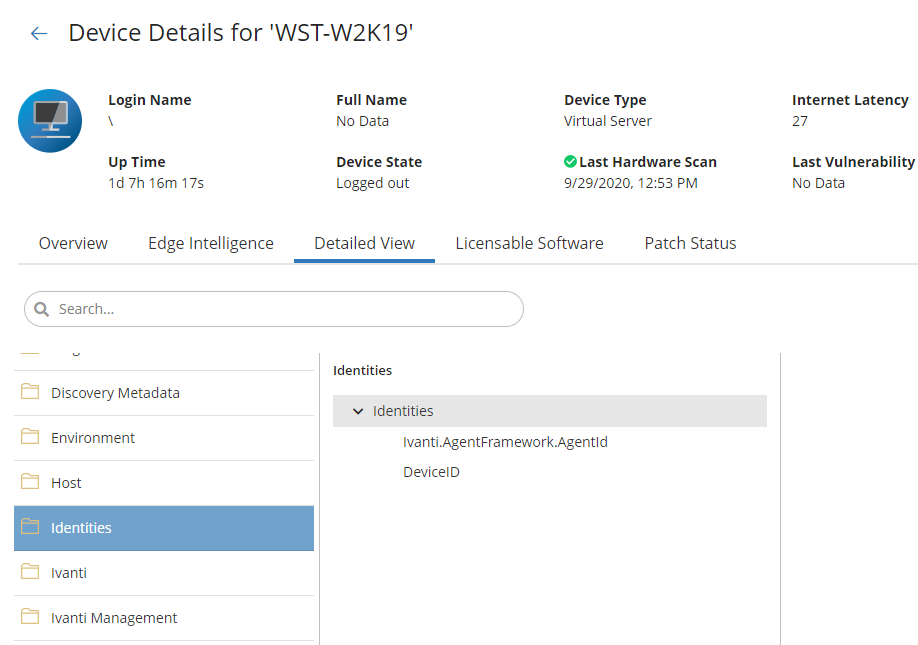918x645 pixels.
Task: Select the Licensable Software tab
Action: coord(529,243)
